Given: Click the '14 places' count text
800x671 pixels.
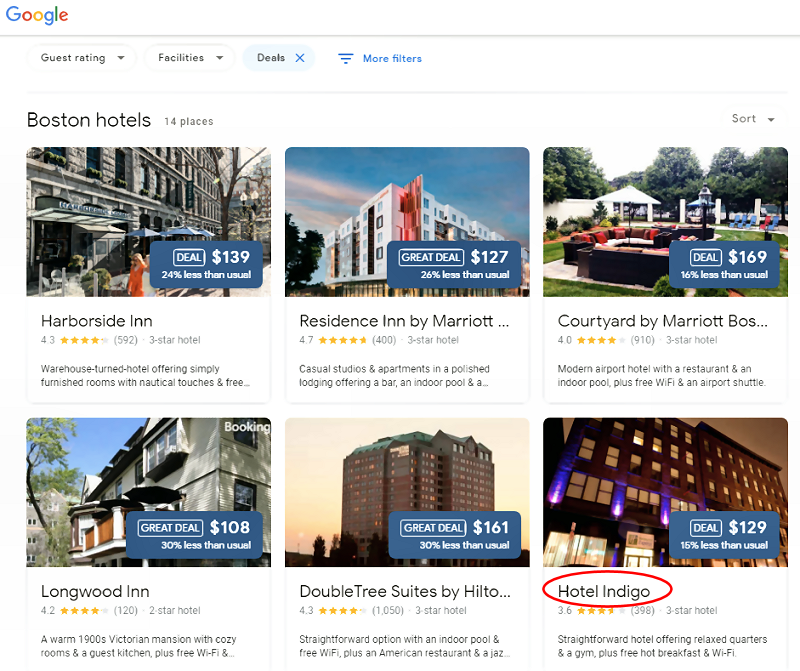Looking at the screenshot, I should (189, 121).
